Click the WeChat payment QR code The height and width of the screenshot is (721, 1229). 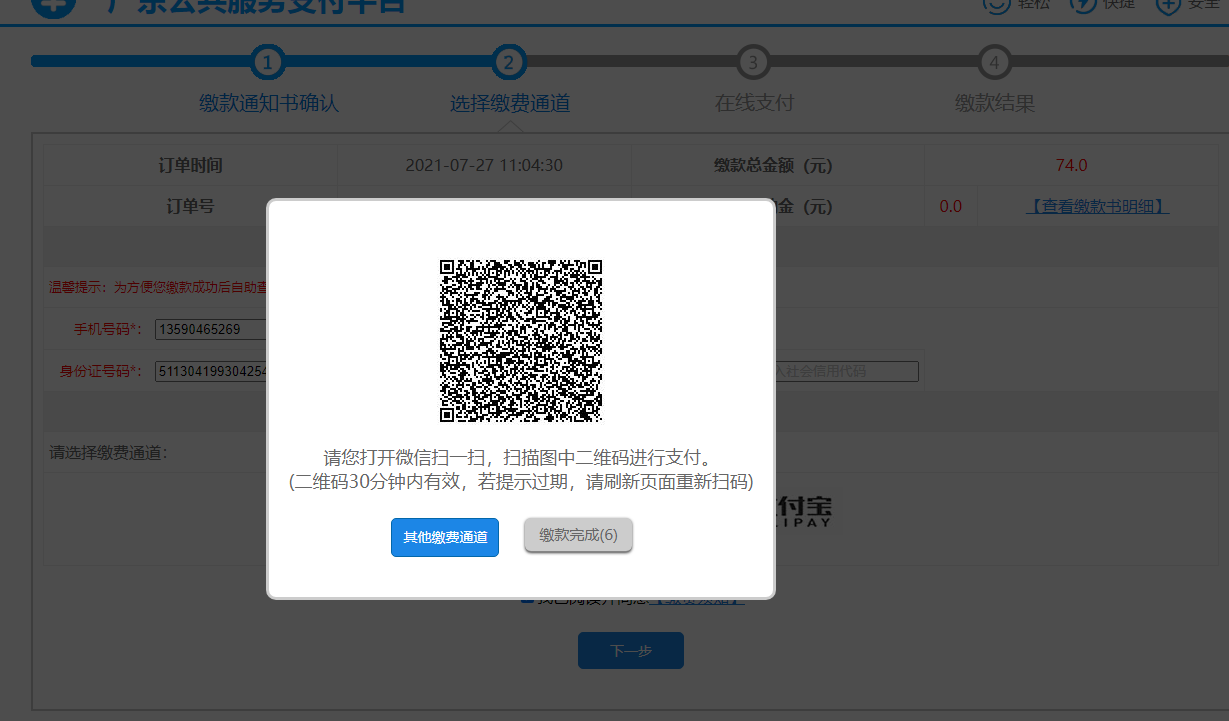[521, 340]
